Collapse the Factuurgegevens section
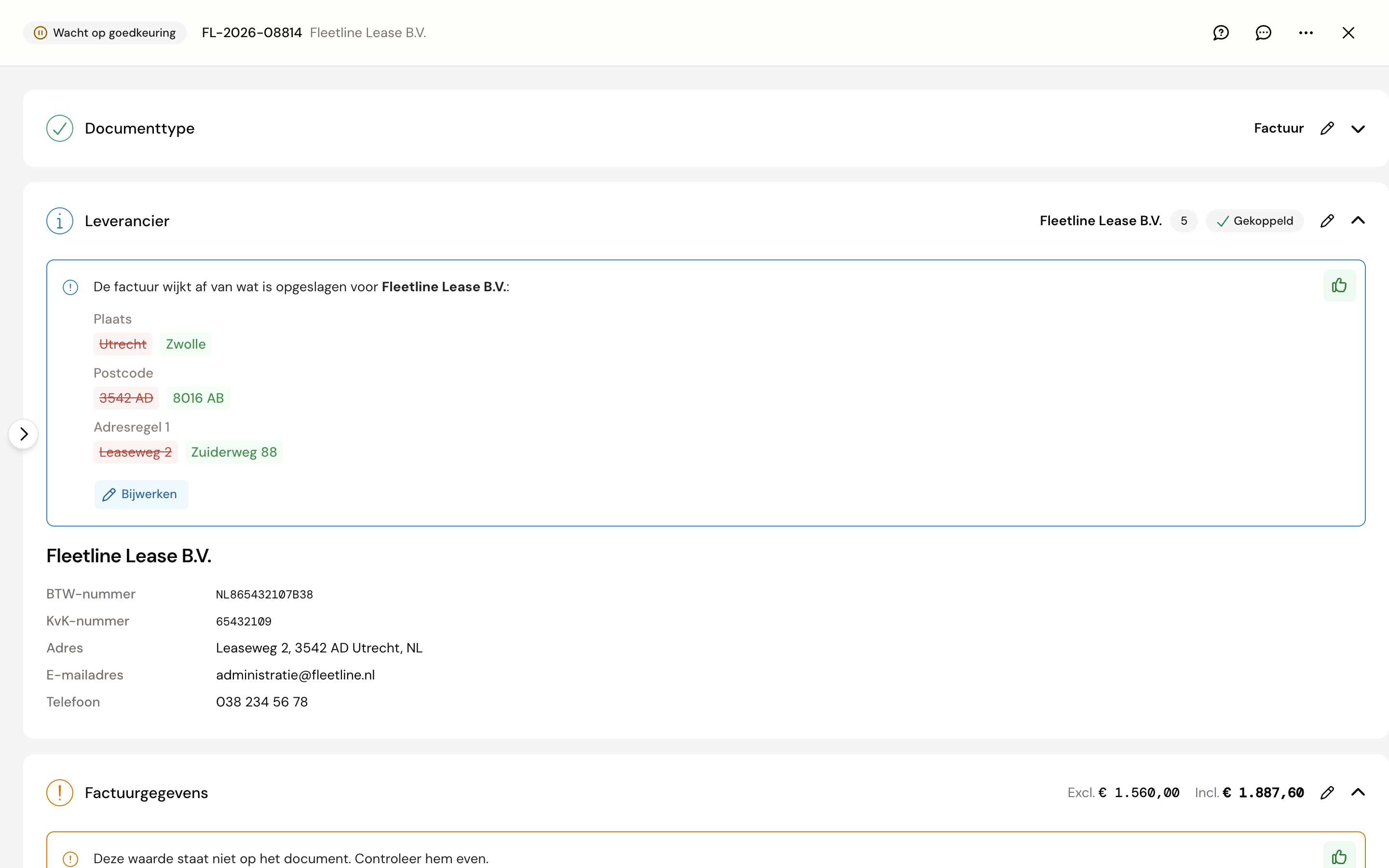 pos(1358,793)
